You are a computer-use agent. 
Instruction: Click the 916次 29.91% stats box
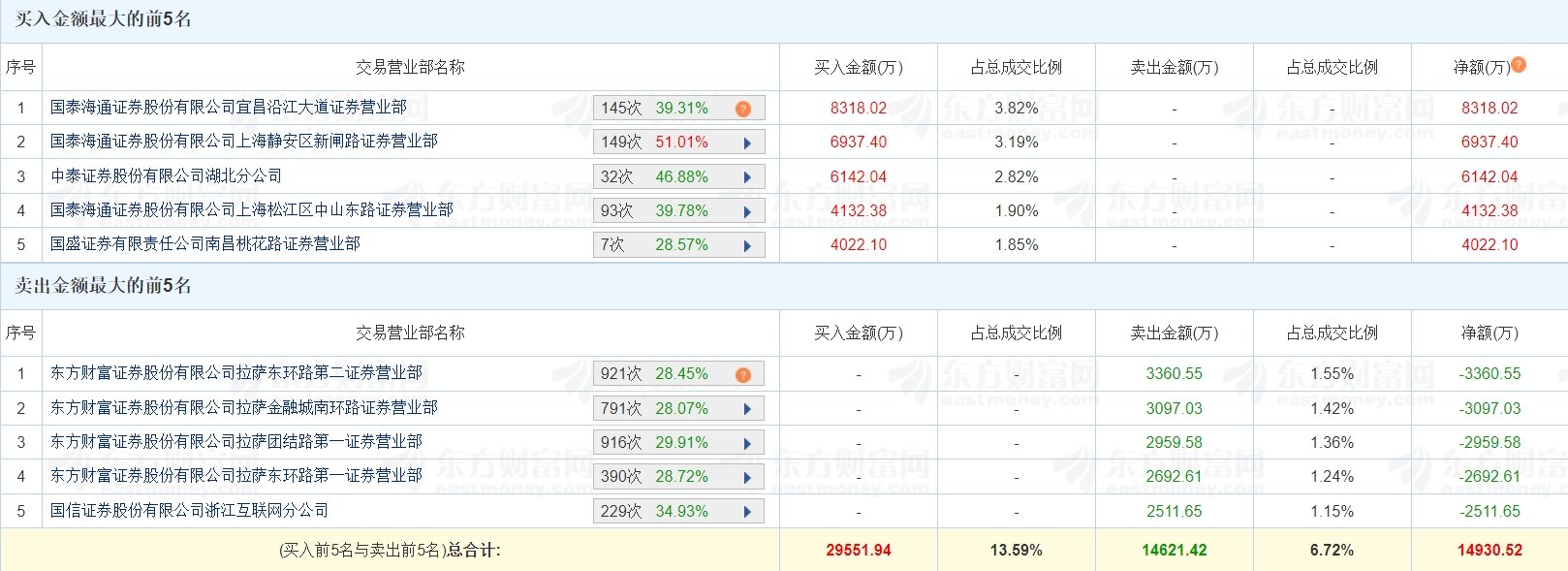[x=679, y=442]
